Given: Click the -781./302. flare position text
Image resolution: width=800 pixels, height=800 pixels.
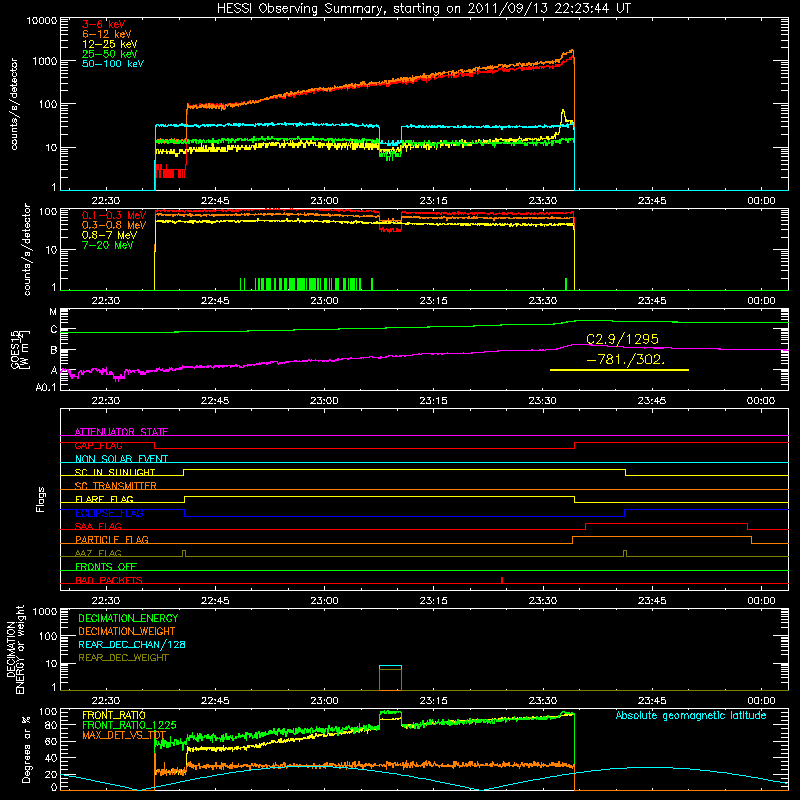Looking at the screenshot, I should (x=626, y=359).
